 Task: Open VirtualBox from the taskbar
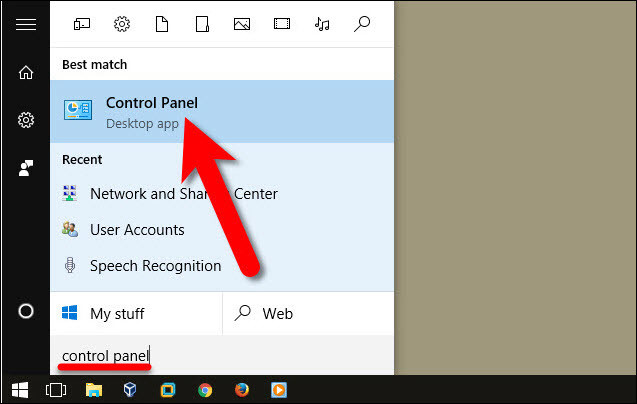click(130, 390)
